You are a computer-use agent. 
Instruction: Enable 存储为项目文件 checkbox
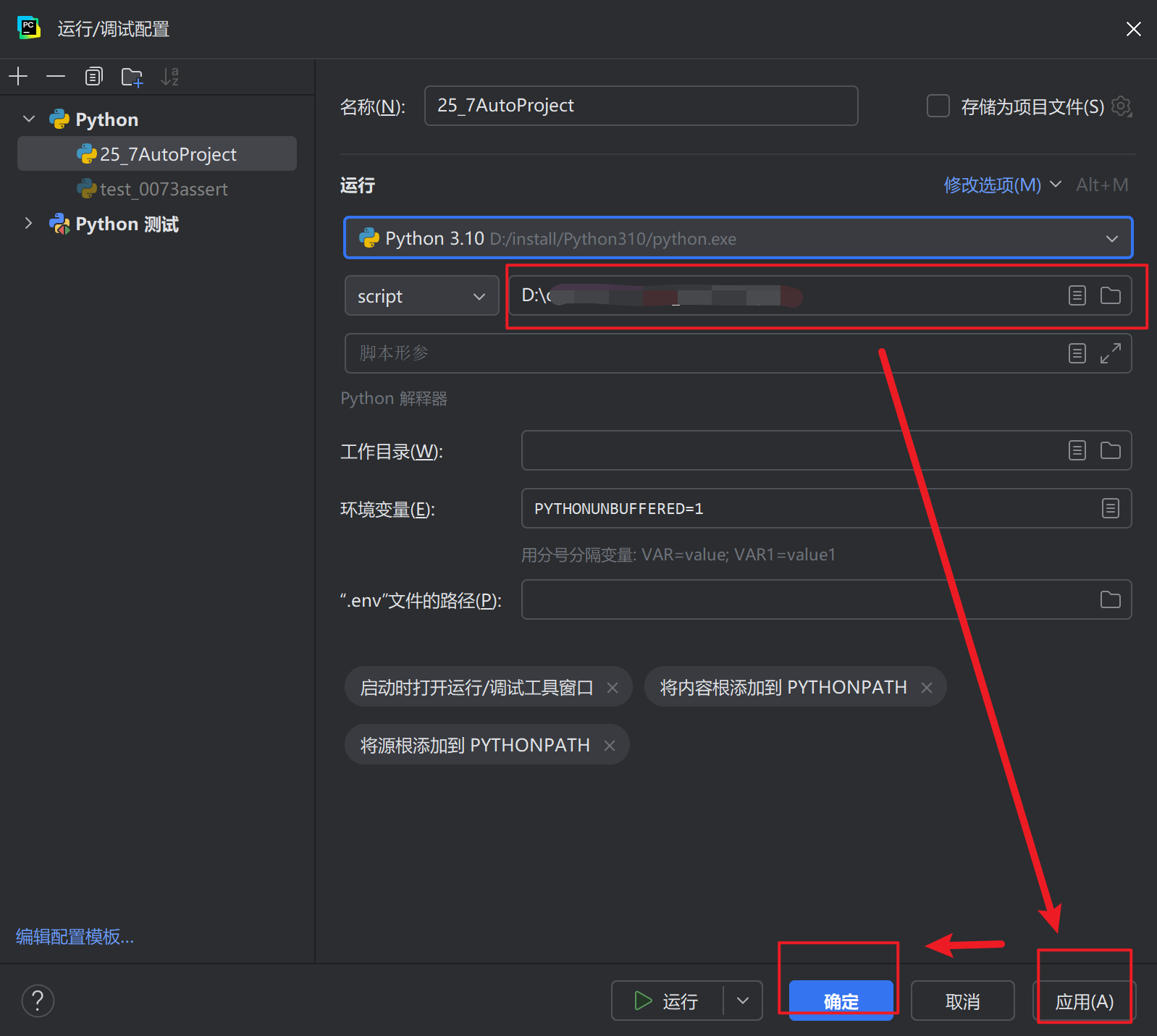coord(938,106)
